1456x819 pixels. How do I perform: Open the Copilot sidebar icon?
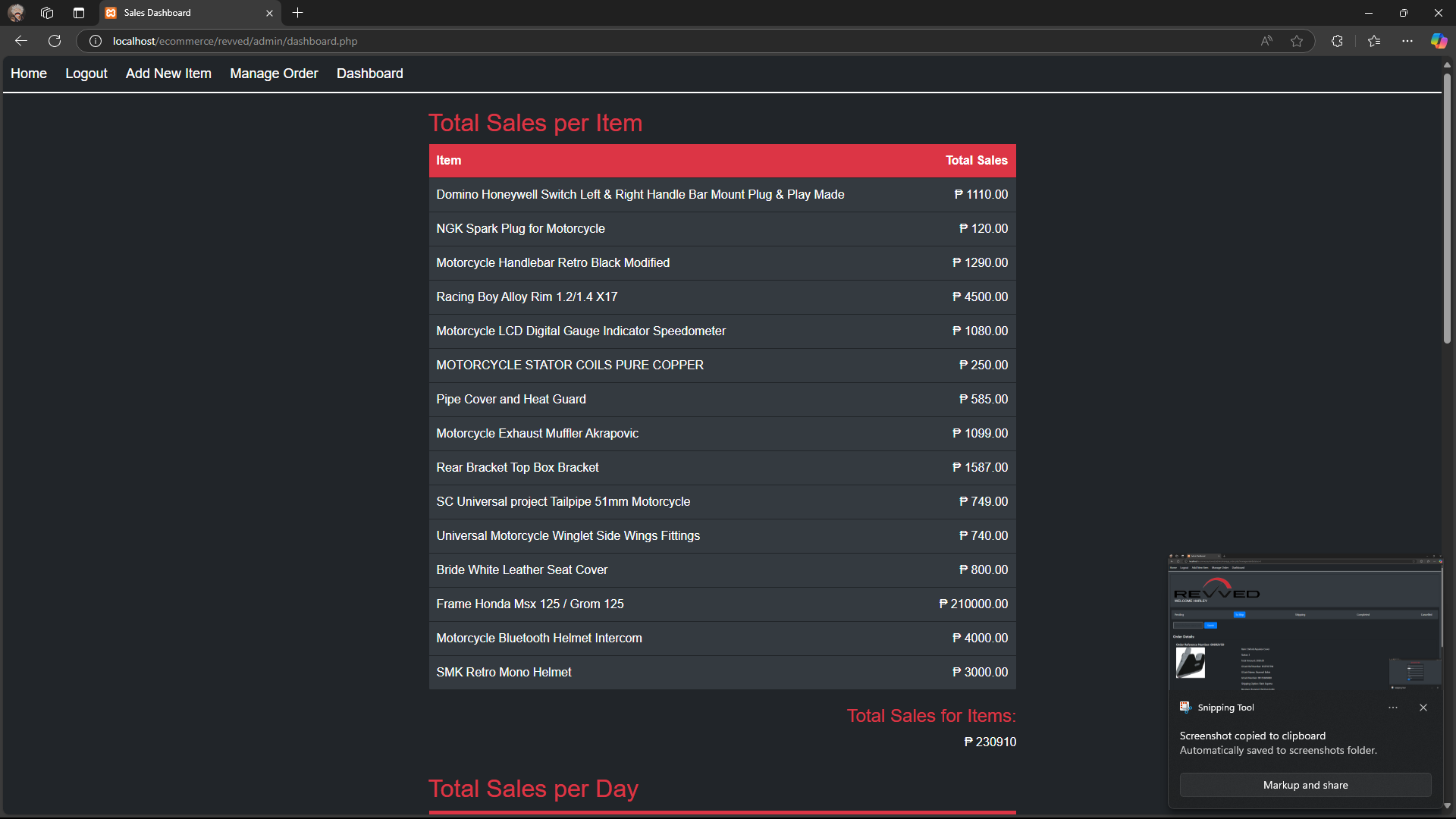coord(1439,41)
